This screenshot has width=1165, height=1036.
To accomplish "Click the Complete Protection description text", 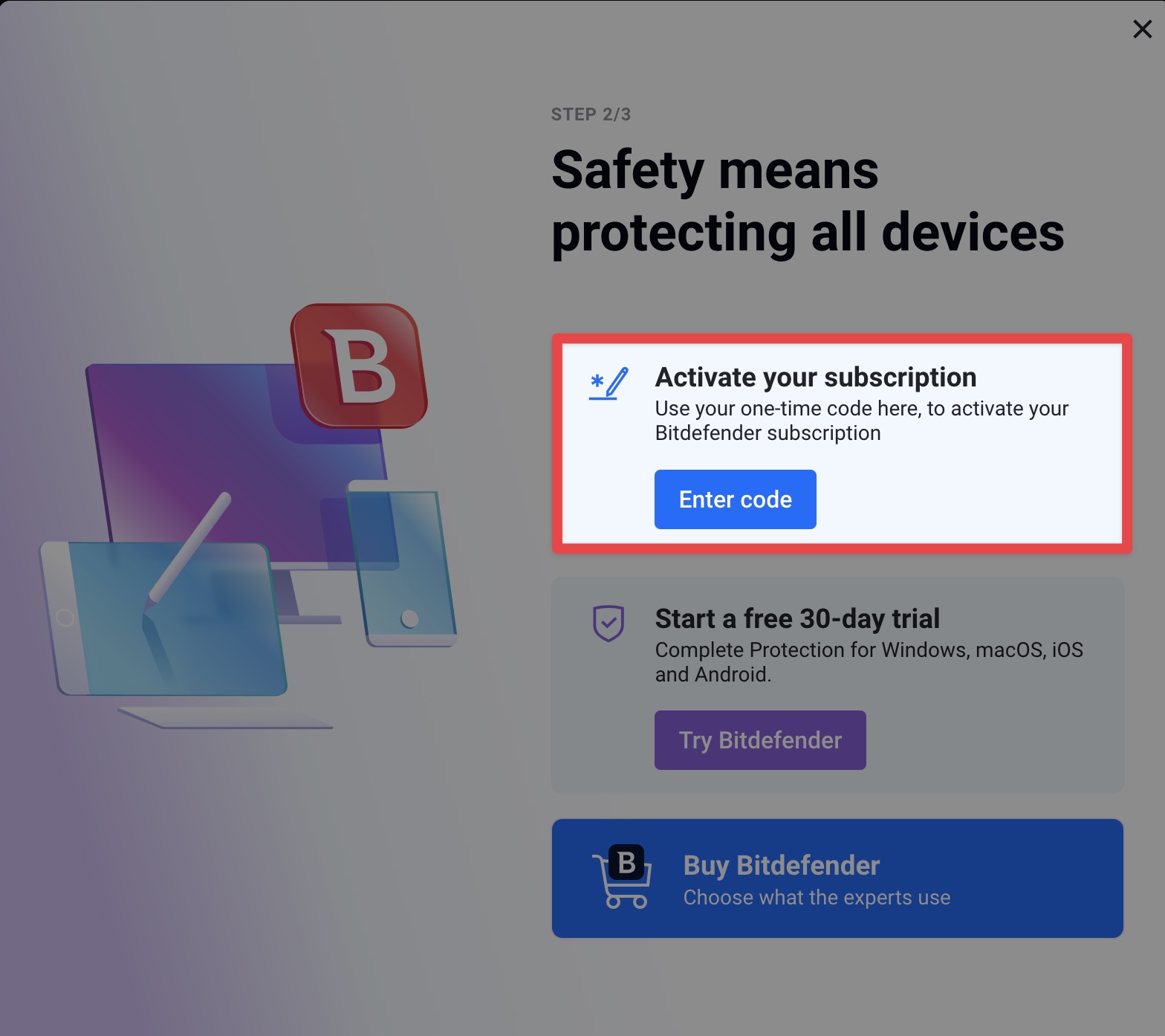I will (x=869, y=662).
